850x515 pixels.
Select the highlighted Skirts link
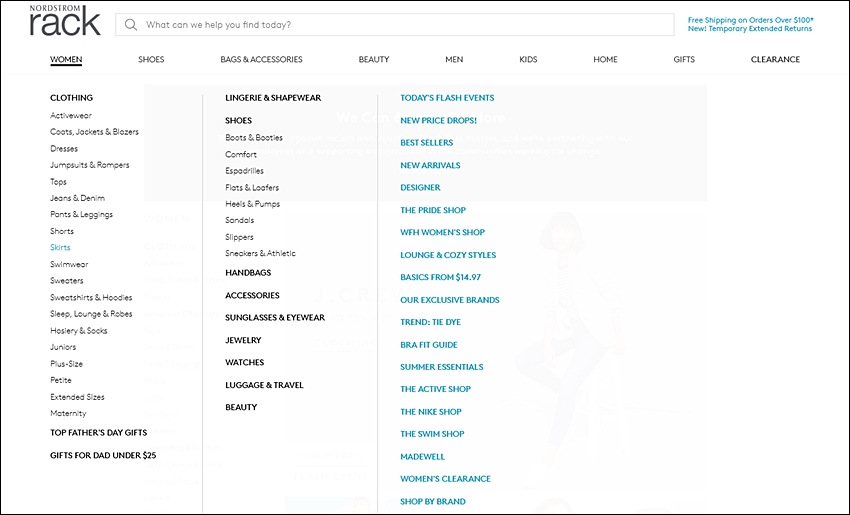point(60,248)
